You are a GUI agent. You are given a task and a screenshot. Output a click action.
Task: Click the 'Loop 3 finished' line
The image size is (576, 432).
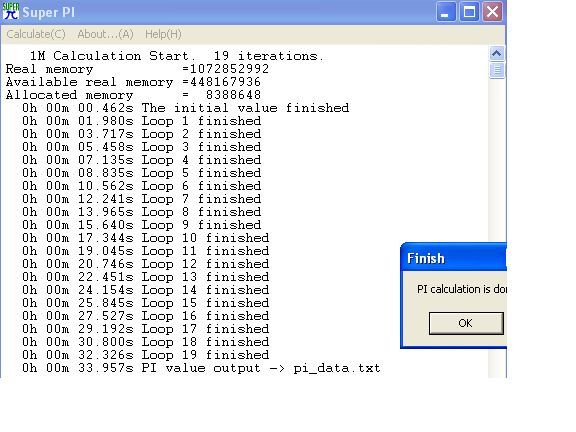tap(141, 147)
